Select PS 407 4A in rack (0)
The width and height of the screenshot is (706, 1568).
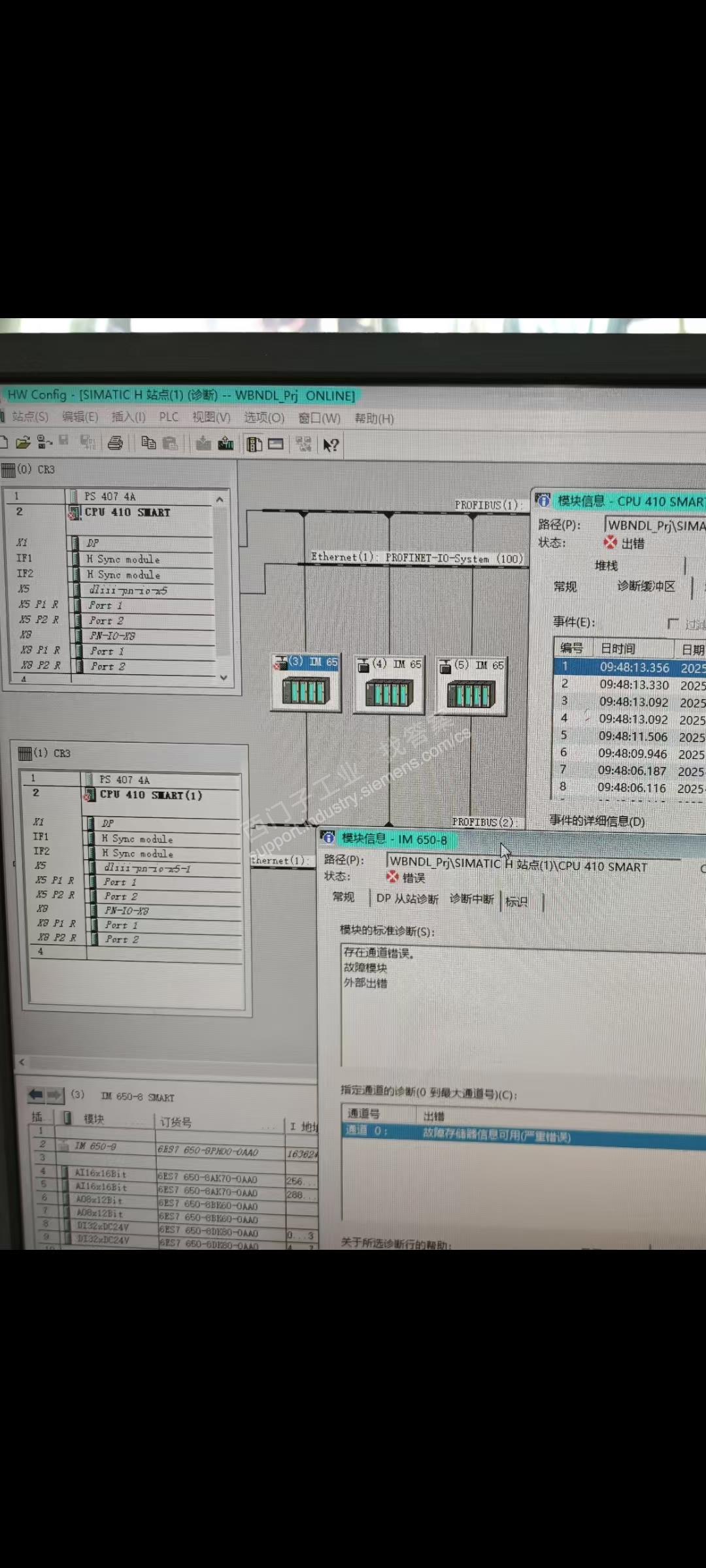(x=110, y=497)
